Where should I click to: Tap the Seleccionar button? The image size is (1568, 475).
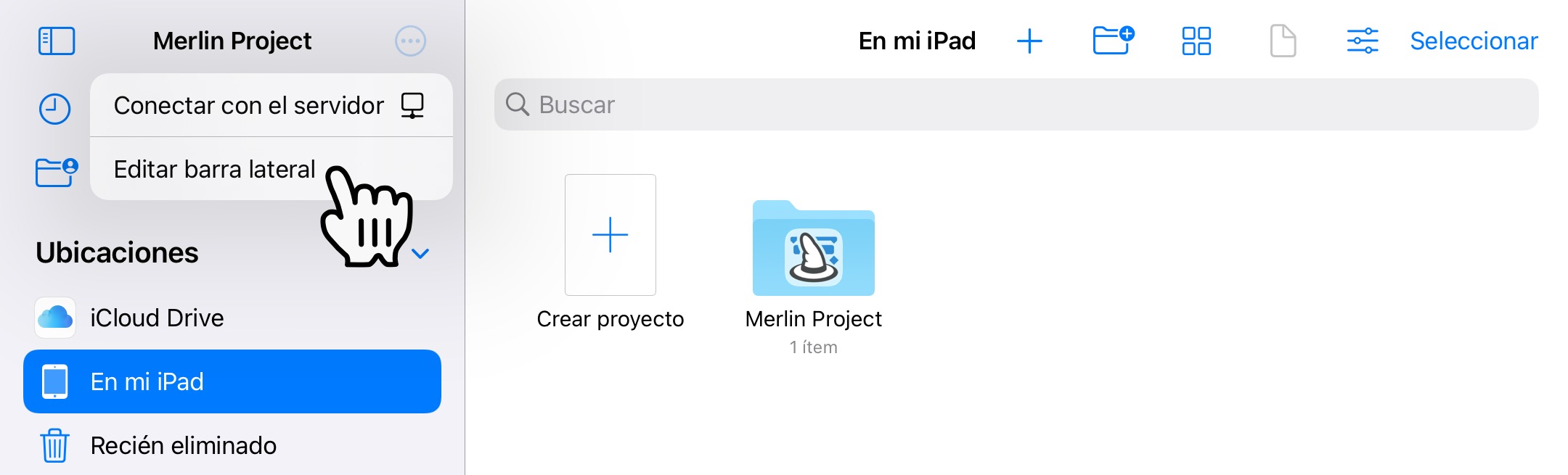(1474, 41)
